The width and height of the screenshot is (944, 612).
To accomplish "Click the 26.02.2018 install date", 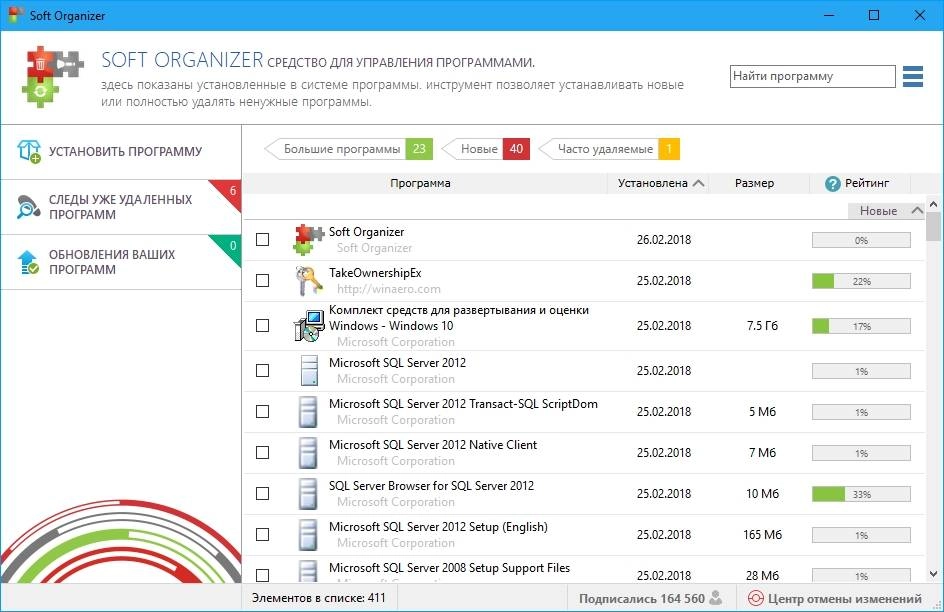I will 664,240.
